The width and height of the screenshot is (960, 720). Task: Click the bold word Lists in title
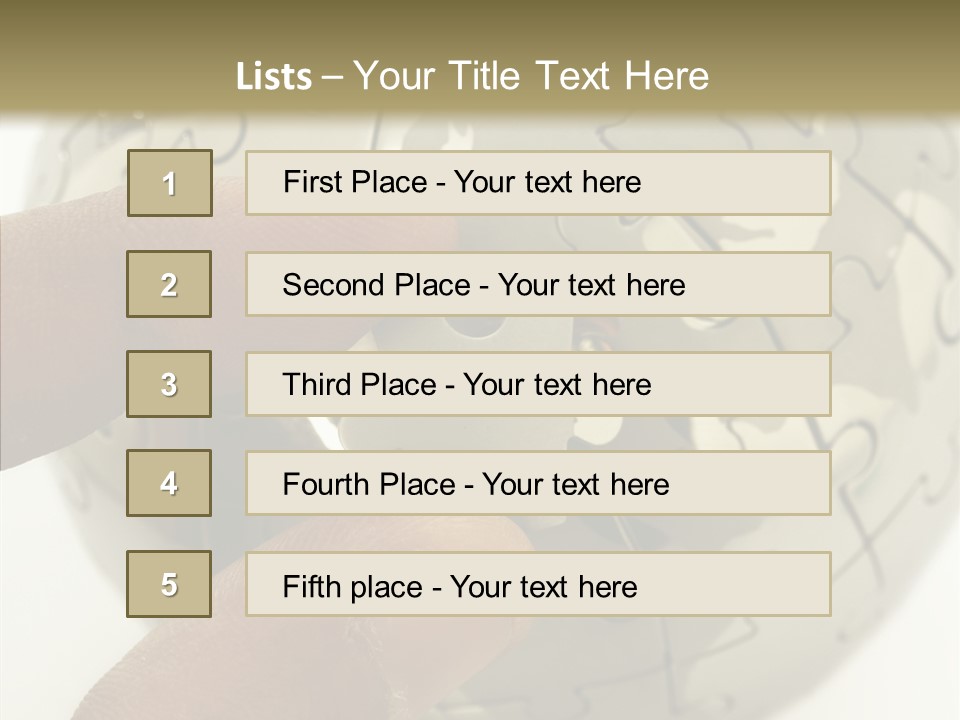(x=274, y=76)
